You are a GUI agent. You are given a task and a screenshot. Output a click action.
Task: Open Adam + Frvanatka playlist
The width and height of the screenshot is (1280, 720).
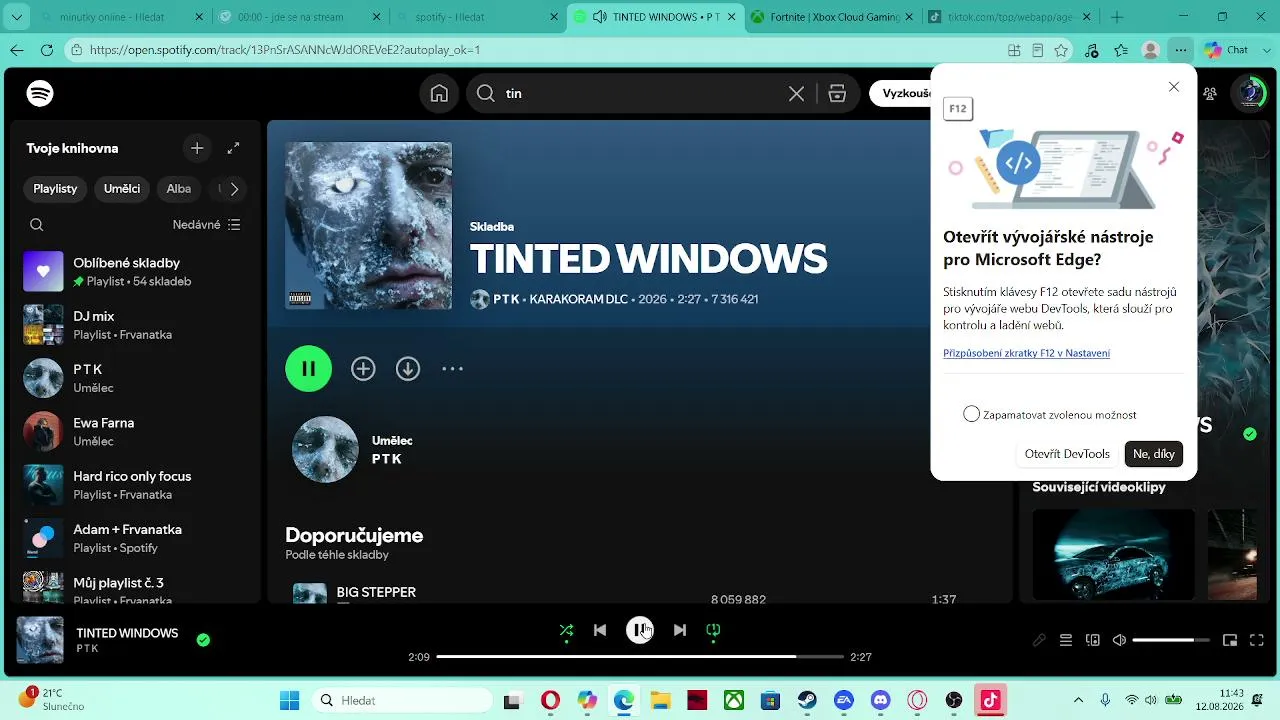(x=134, y=538)
